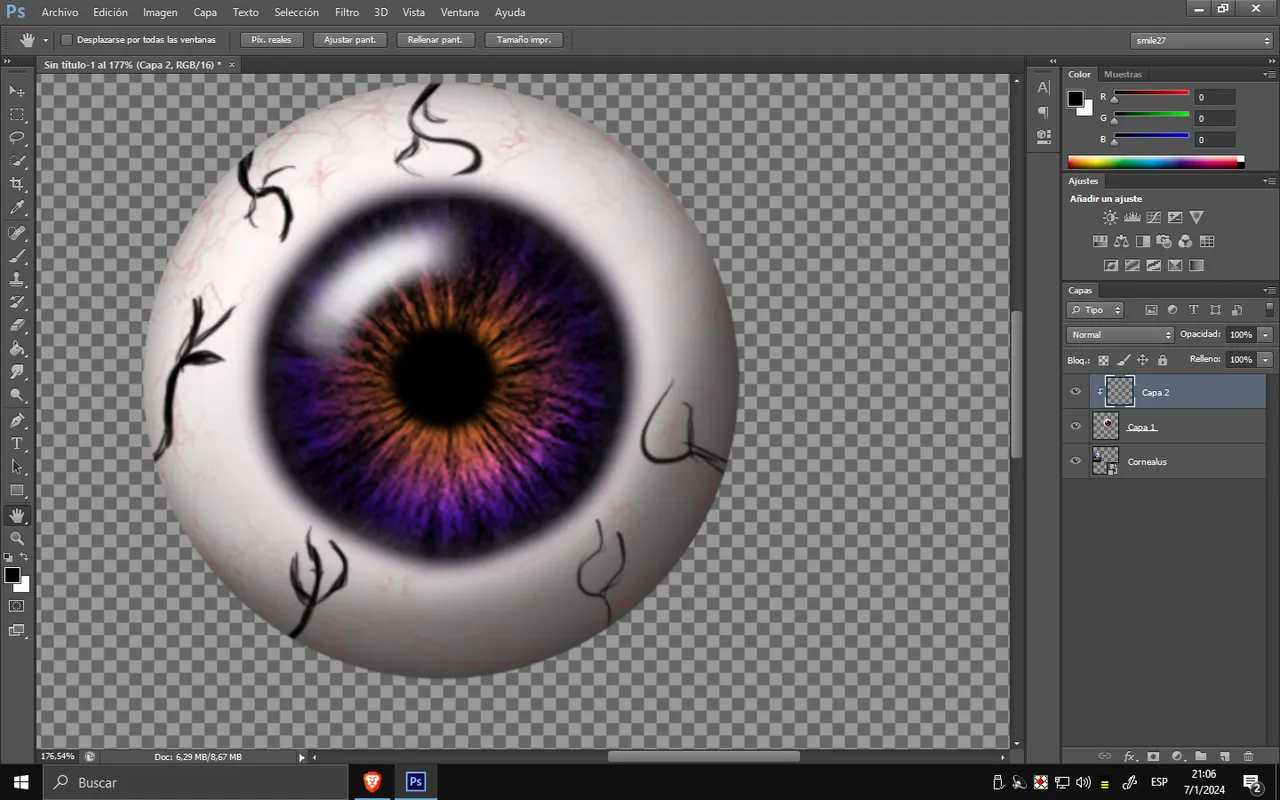Toggle lock all for layer
Viewport: 1280px width, 800px height.
point(1162,360)
